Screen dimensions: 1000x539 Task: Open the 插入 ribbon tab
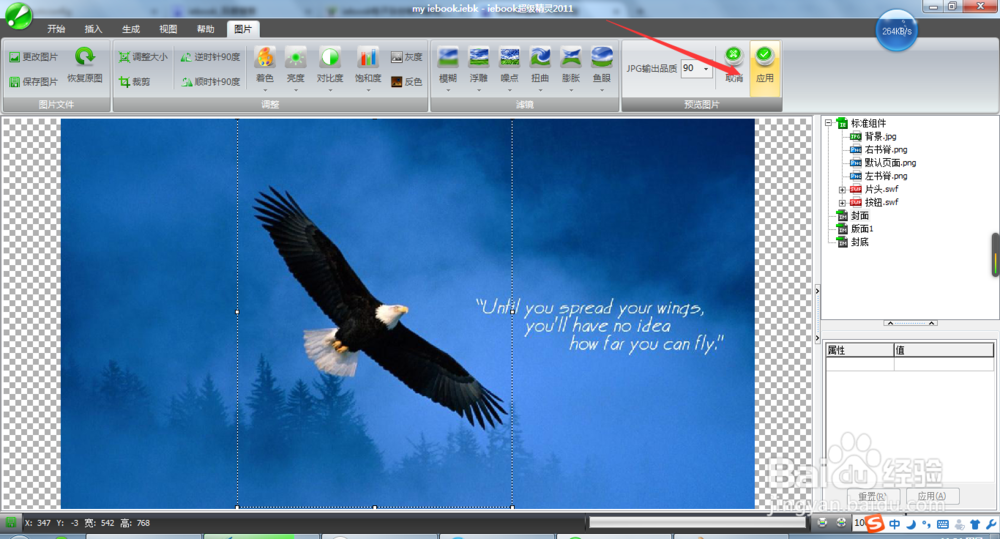[x=93, y=29]
